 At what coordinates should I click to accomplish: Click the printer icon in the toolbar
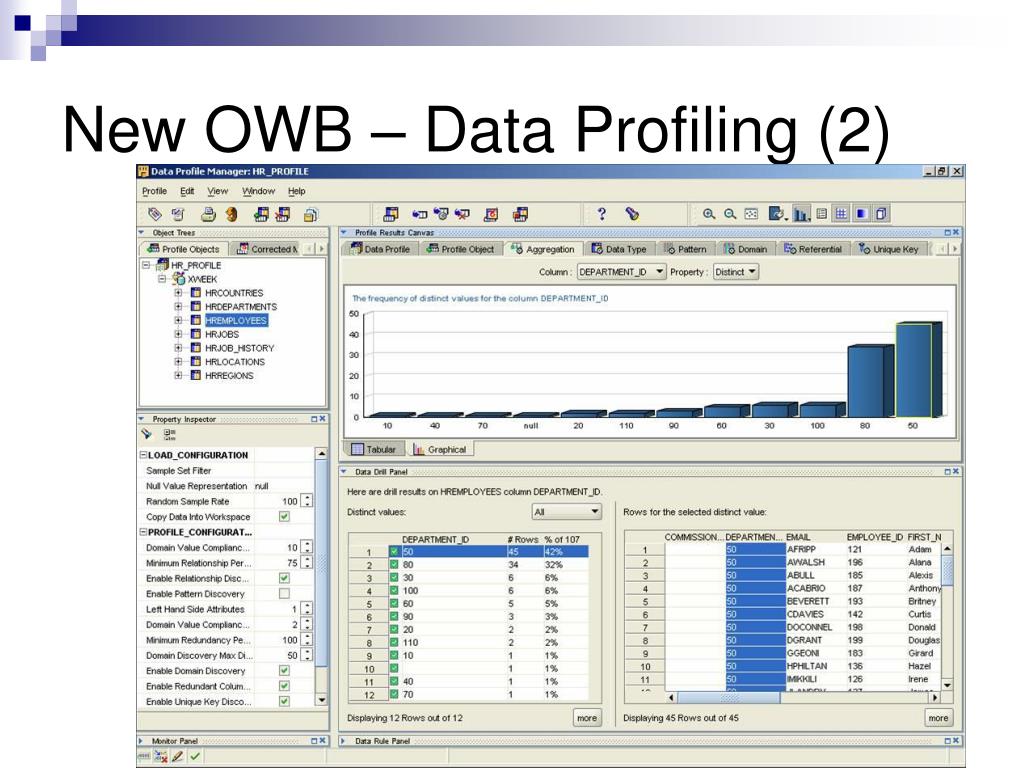(x=208, y=214)
